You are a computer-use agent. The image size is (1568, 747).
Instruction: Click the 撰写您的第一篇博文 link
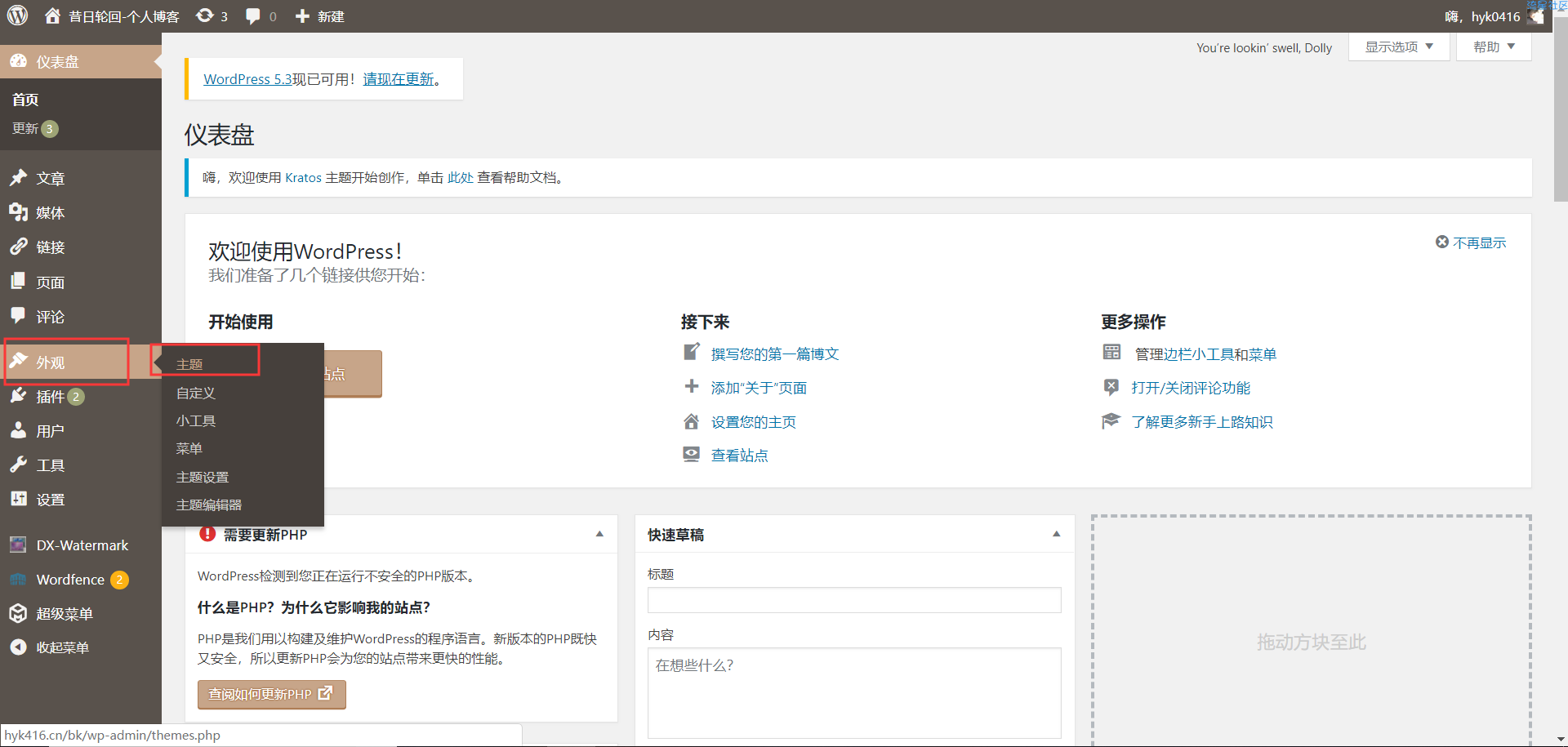click(x=775, y=353)
